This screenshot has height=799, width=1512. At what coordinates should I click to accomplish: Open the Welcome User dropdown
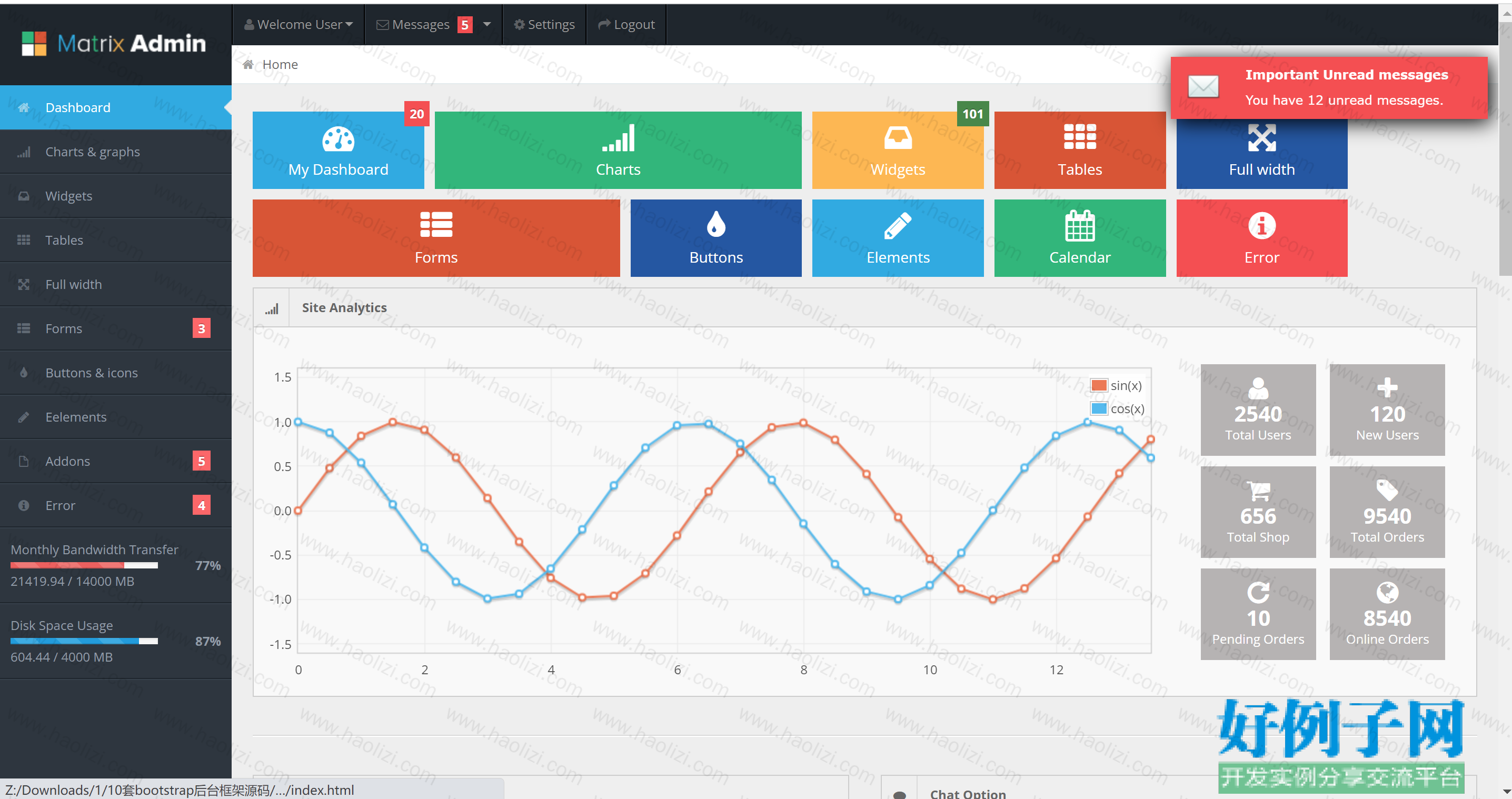coord(298,25)
